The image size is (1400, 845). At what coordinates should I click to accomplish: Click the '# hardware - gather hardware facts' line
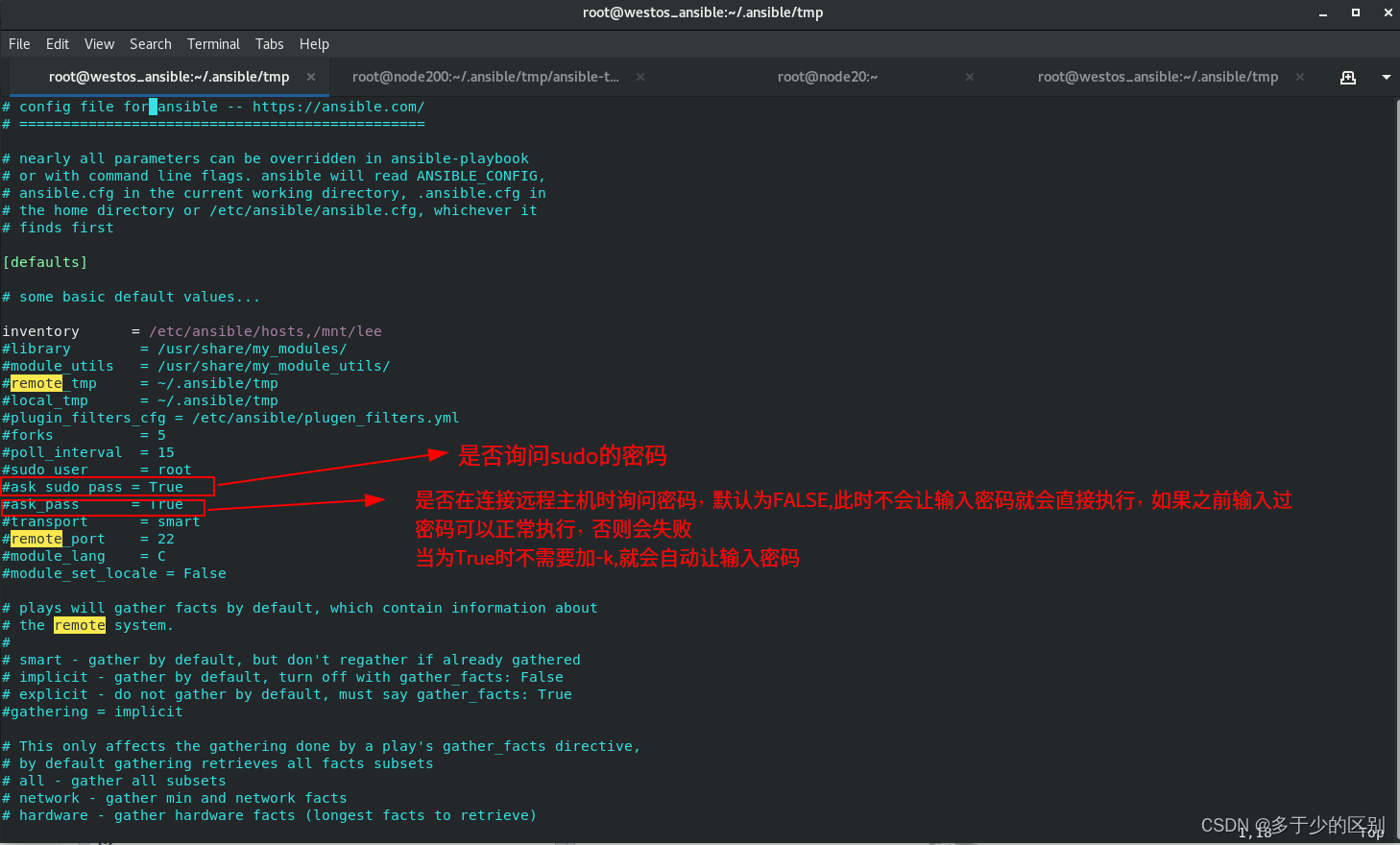point(270,815)
